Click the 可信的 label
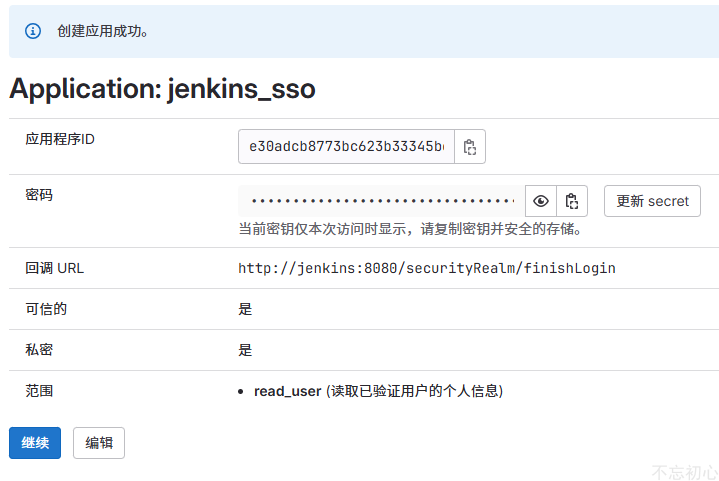 [x=46, y=309]
